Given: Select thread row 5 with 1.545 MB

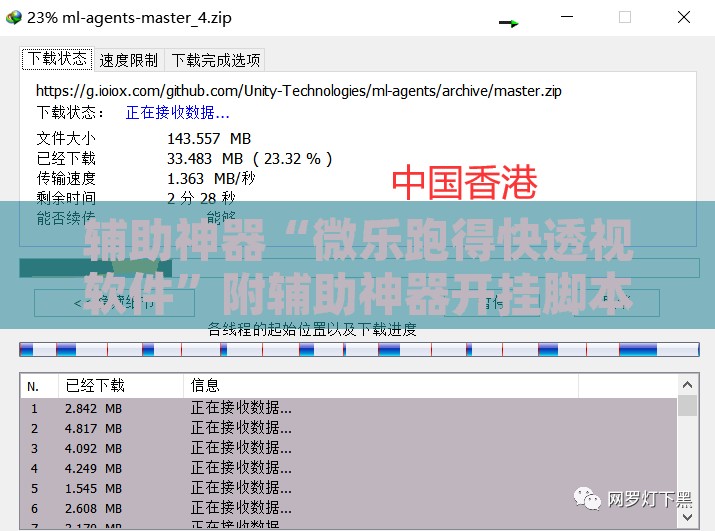Looking at the screenshot, I should (x=349, y=489).
